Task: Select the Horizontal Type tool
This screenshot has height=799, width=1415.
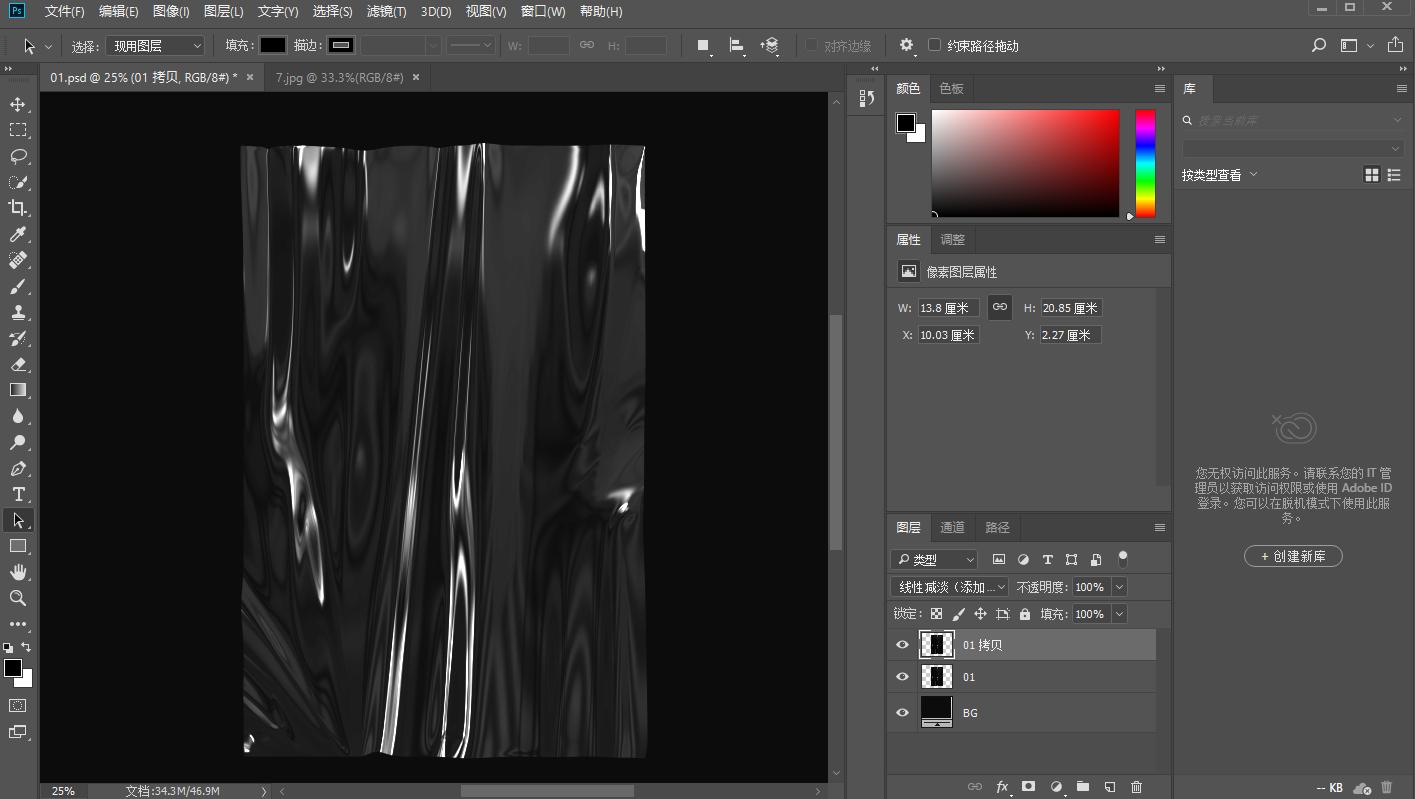Action: [18, 494]
